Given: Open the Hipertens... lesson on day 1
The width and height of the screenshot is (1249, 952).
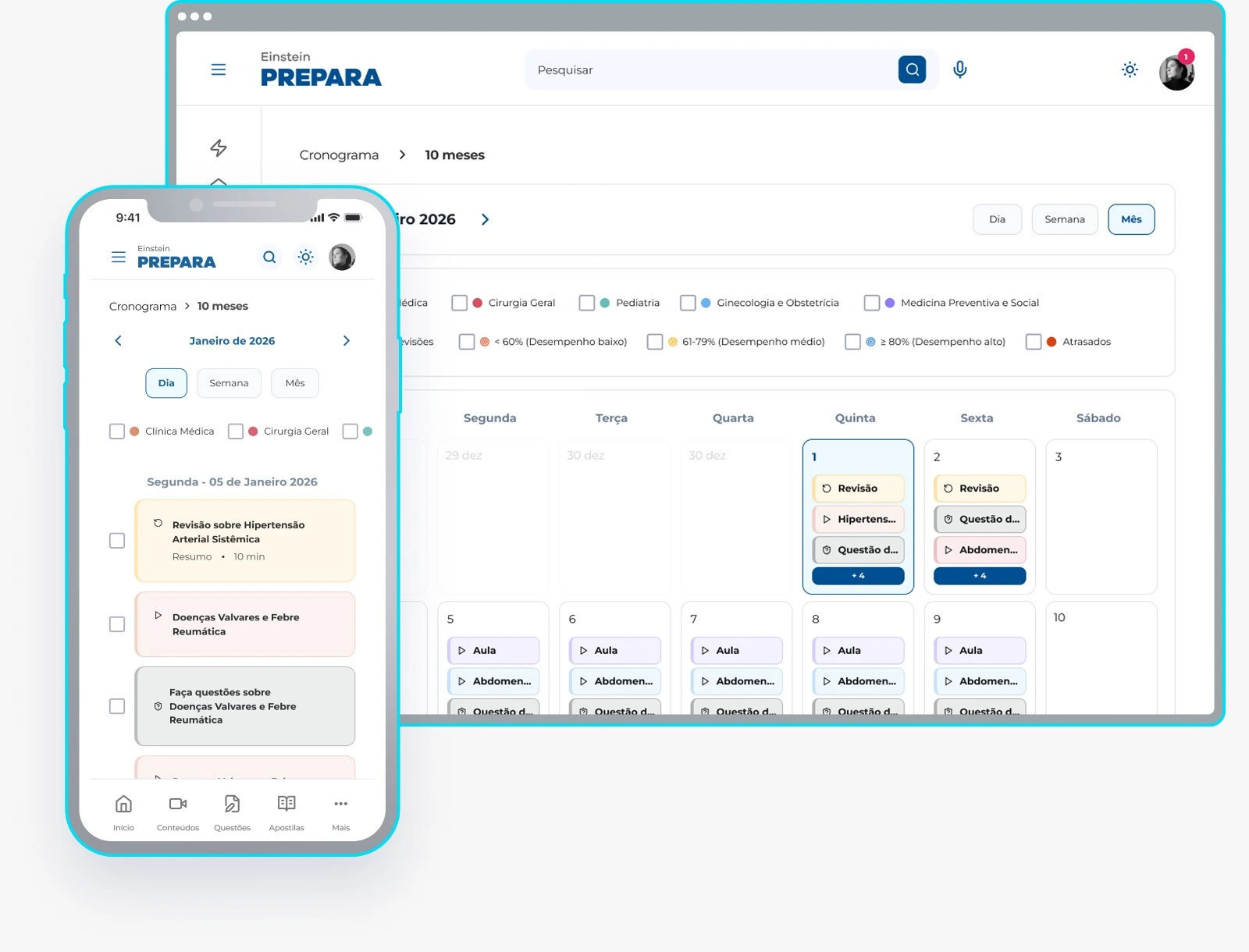Looking at the screenshot, I should click(x=858, y=519).
